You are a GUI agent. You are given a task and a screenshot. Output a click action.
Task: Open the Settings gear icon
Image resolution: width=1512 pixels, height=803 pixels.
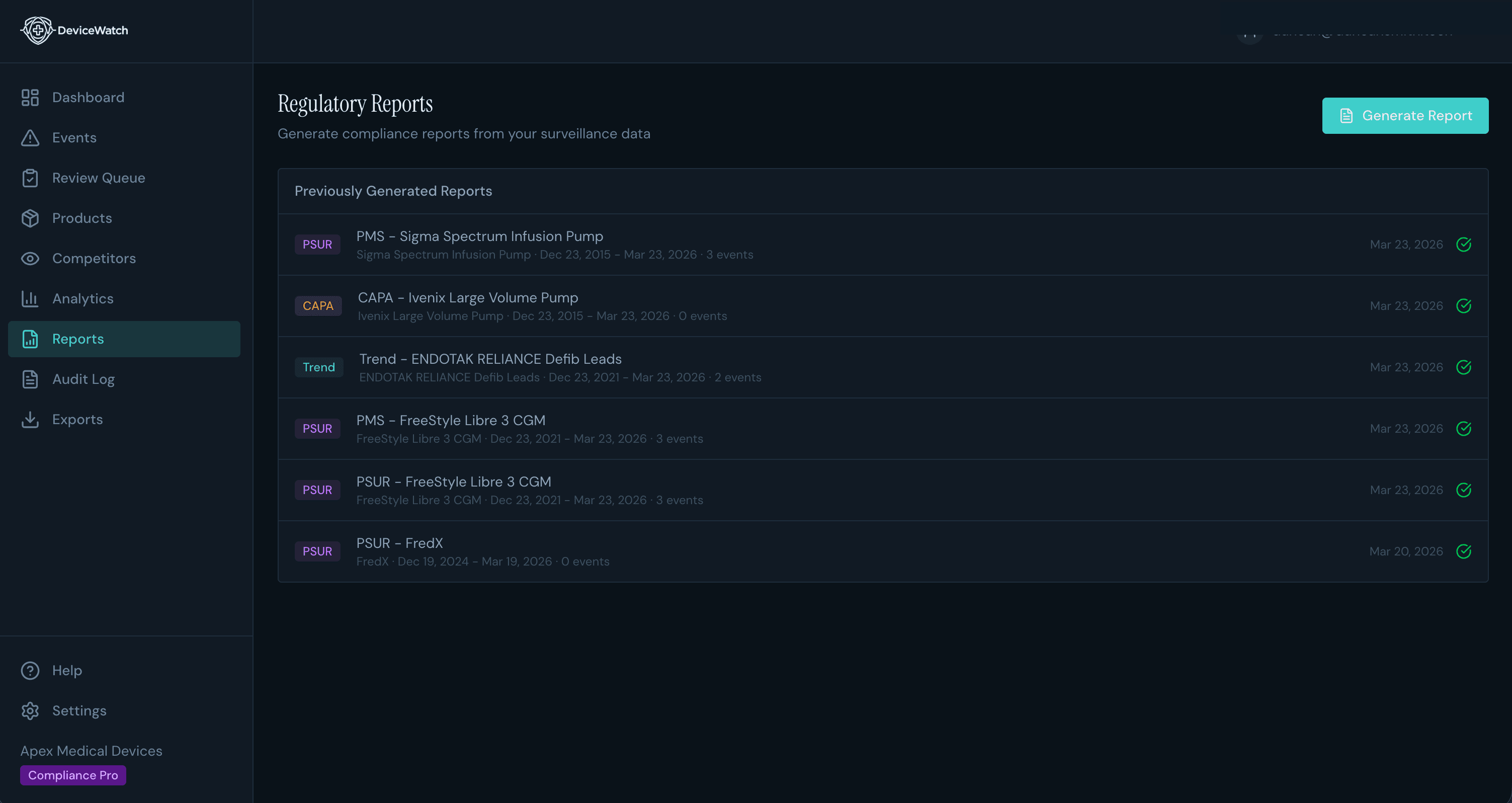30,711
